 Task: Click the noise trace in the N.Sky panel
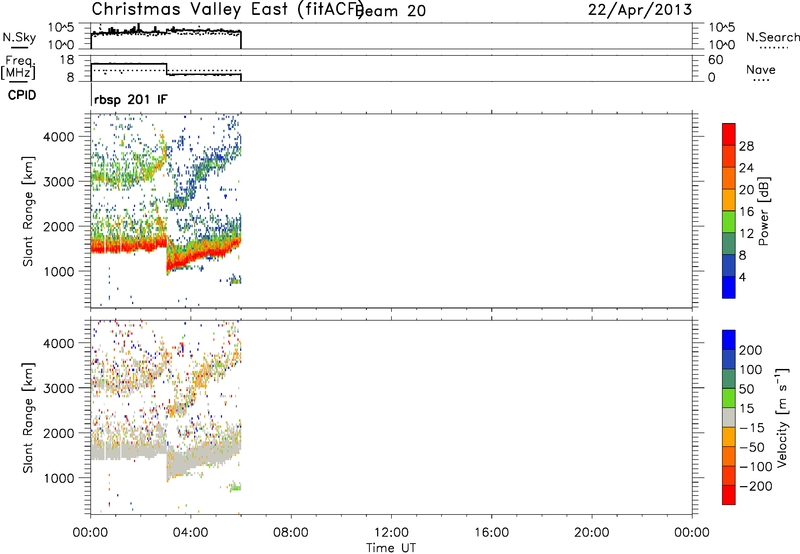click(x=166, y=32)
